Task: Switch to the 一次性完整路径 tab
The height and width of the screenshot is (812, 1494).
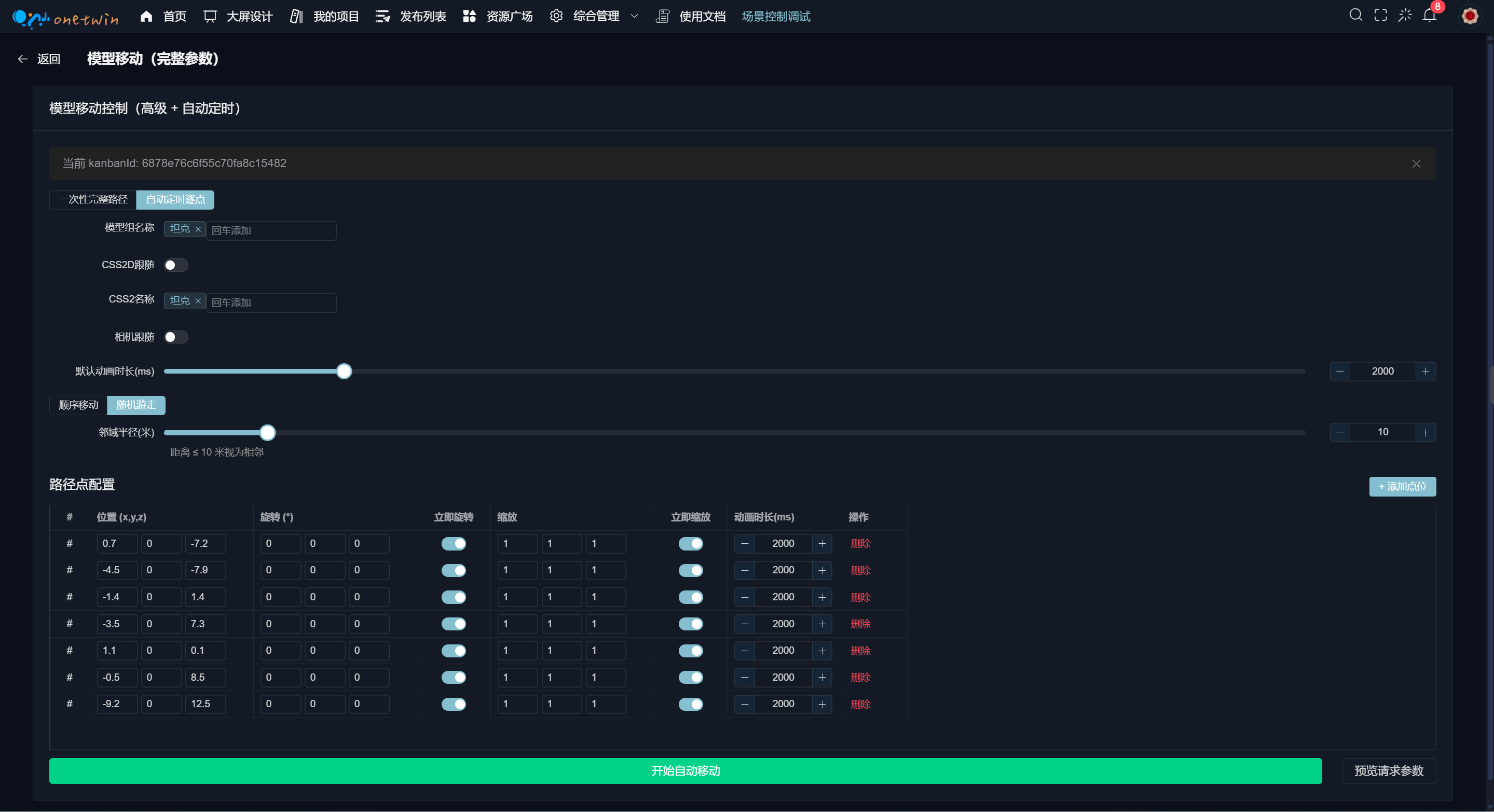Action: coord(93,200)
